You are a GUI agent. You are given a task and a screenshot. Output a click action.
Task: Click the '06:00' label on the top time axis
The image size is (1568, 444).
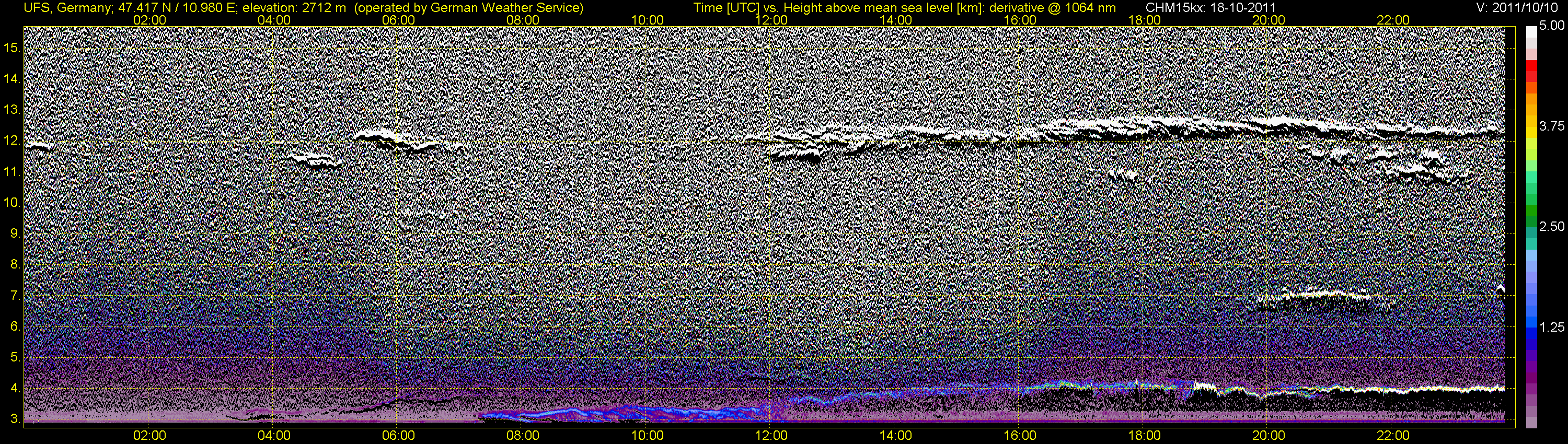tap(398, 20)
